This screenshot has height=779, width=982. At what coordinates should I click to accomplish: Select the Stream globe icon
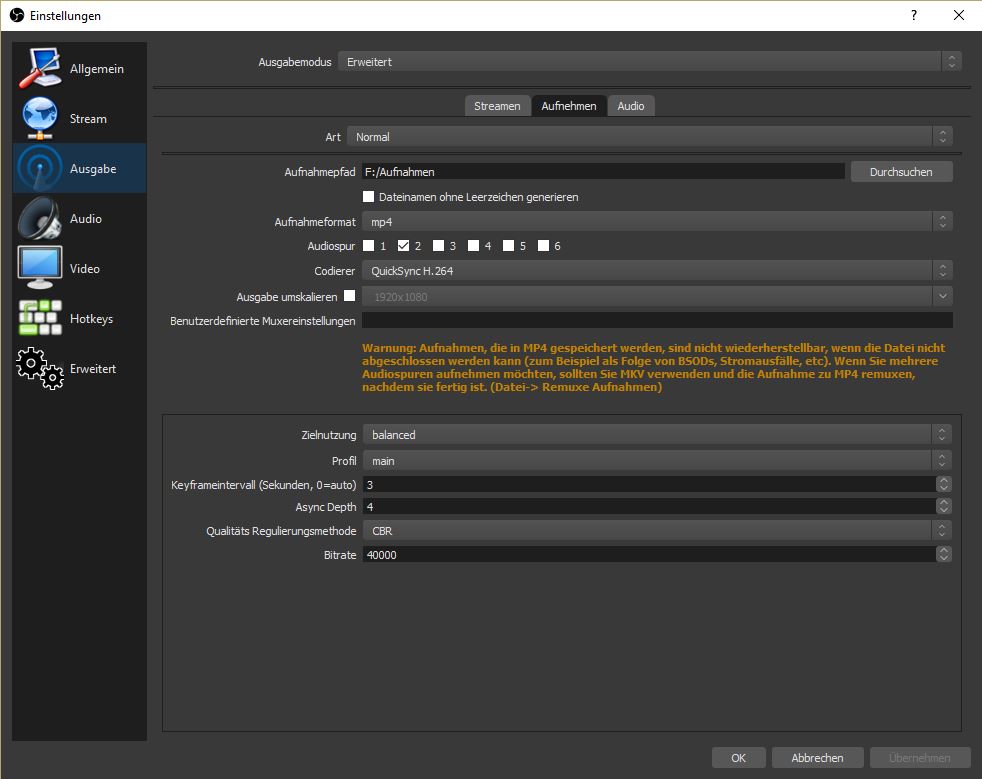click(x=40, y=118)
